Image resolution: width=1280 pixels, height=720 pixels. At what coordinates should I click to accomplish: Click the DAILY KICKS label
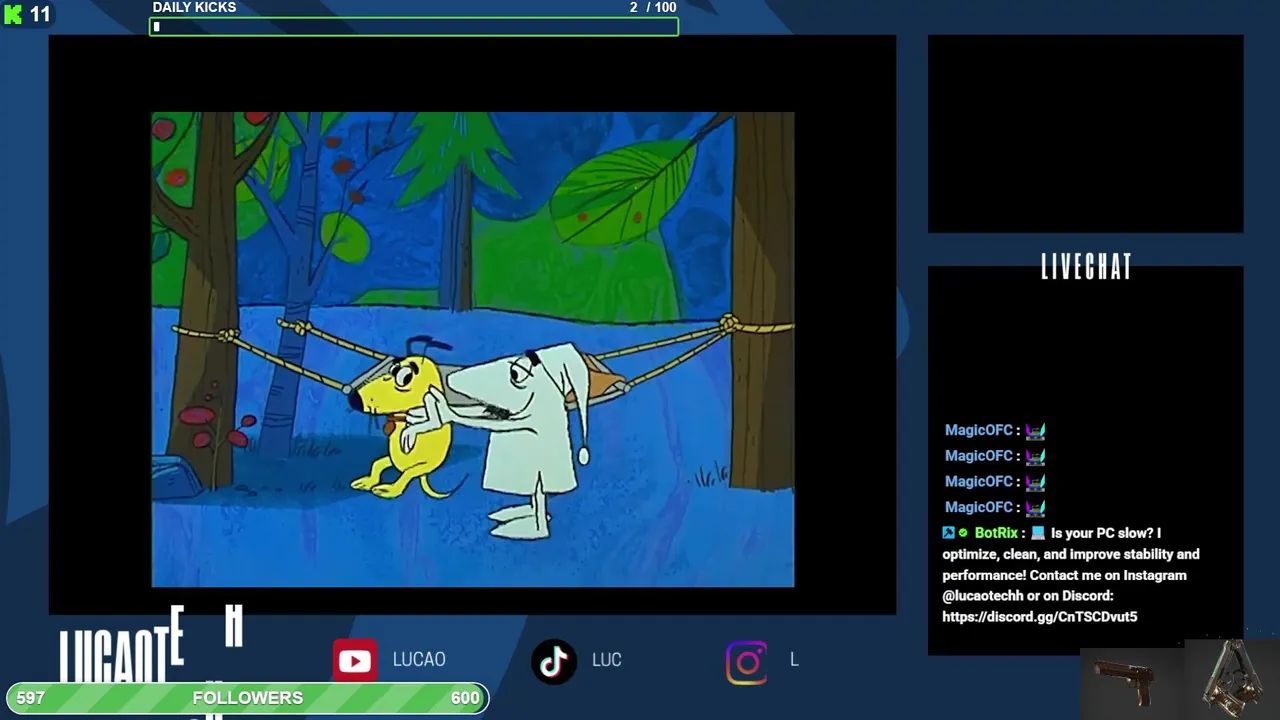pos(194,8)
